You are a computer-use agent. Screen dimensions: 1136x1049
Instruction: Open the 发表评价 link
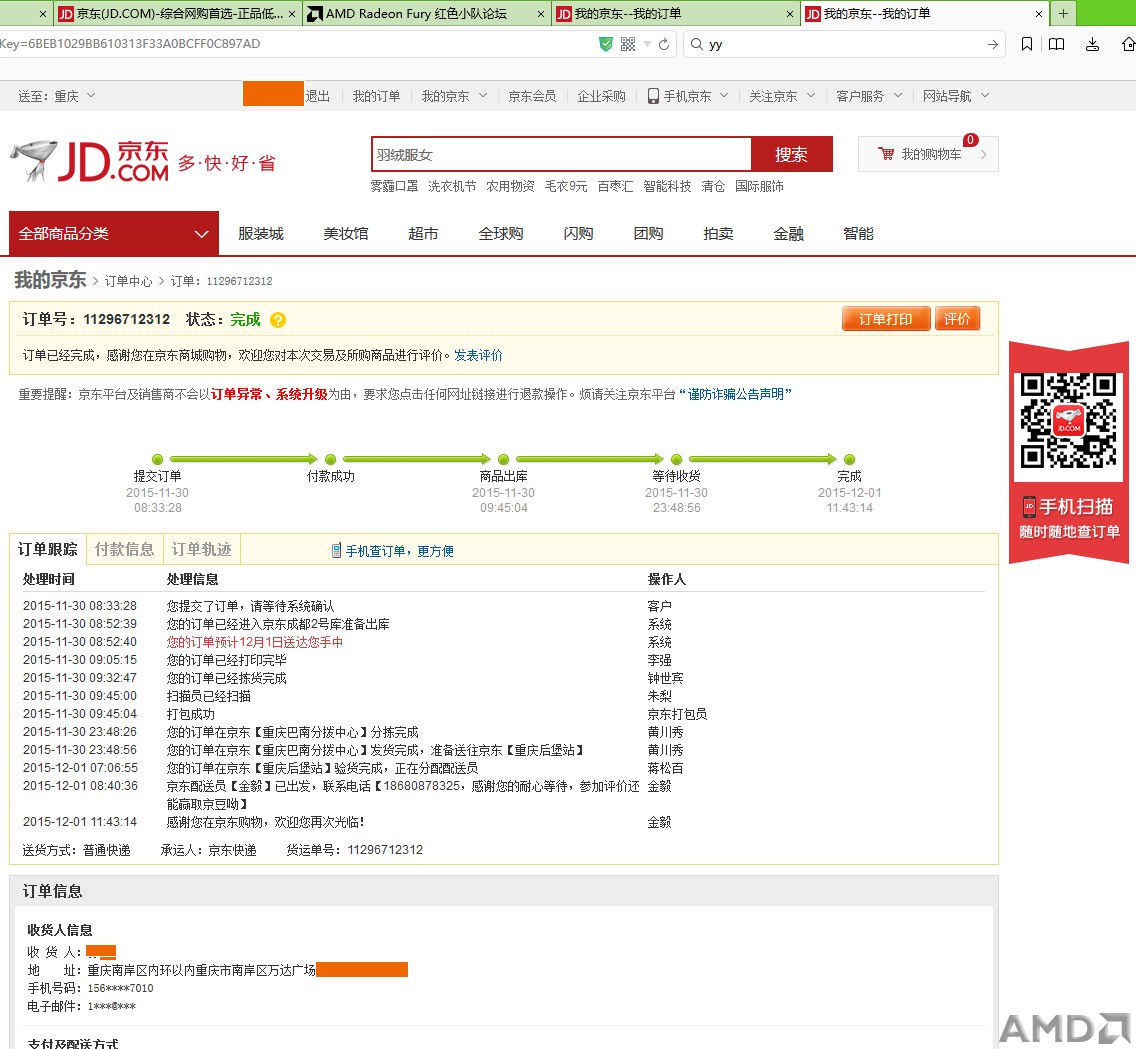(x=478, y=356)
